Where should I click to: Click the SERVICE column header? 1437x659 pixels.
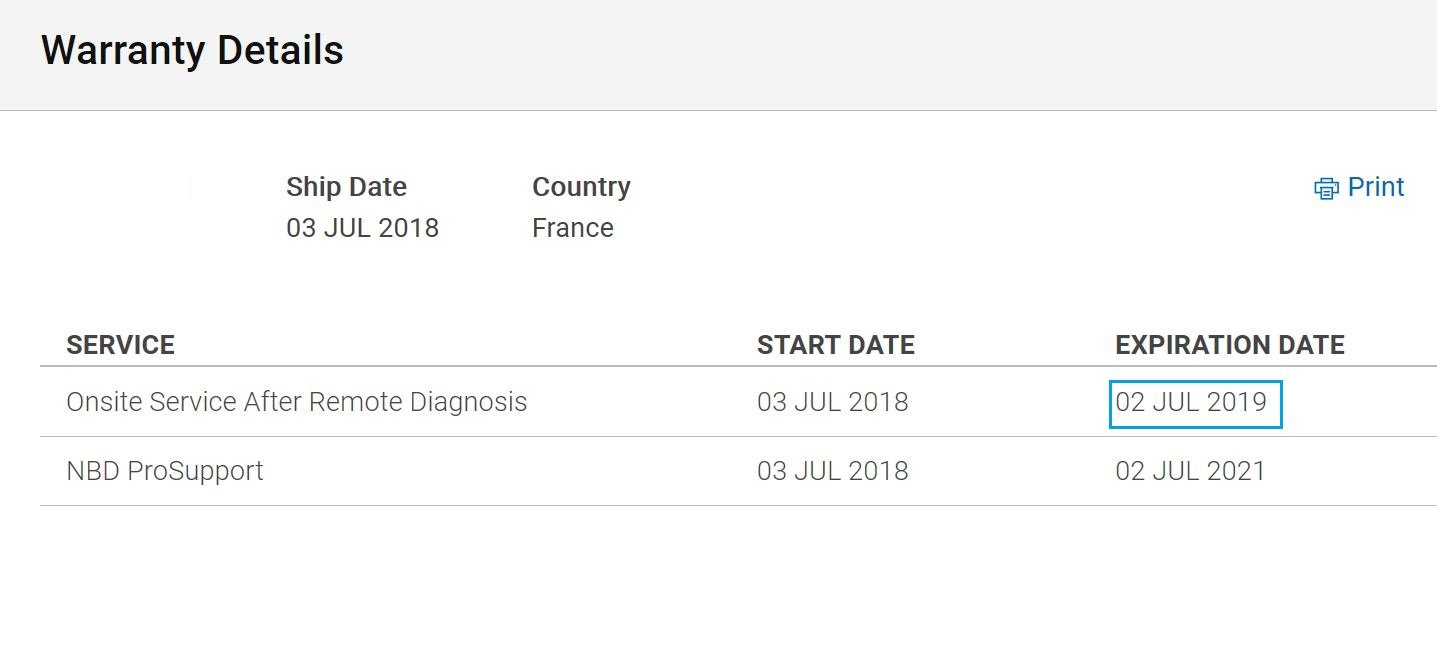[x=120, y=345]
